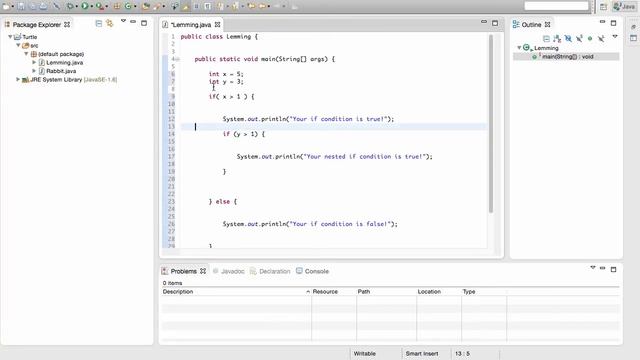Toggle Block Selection mode in toolbar
Screen dimensions: 640x360
click(196, 6)
